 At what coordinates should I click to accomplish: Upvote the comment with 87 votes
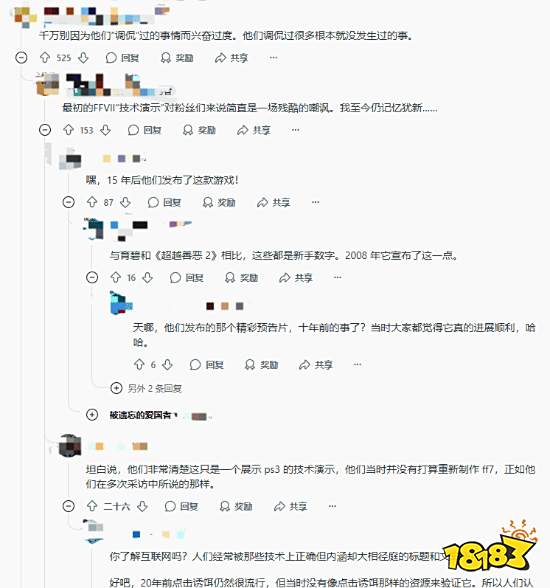click(x=92, y=202)
